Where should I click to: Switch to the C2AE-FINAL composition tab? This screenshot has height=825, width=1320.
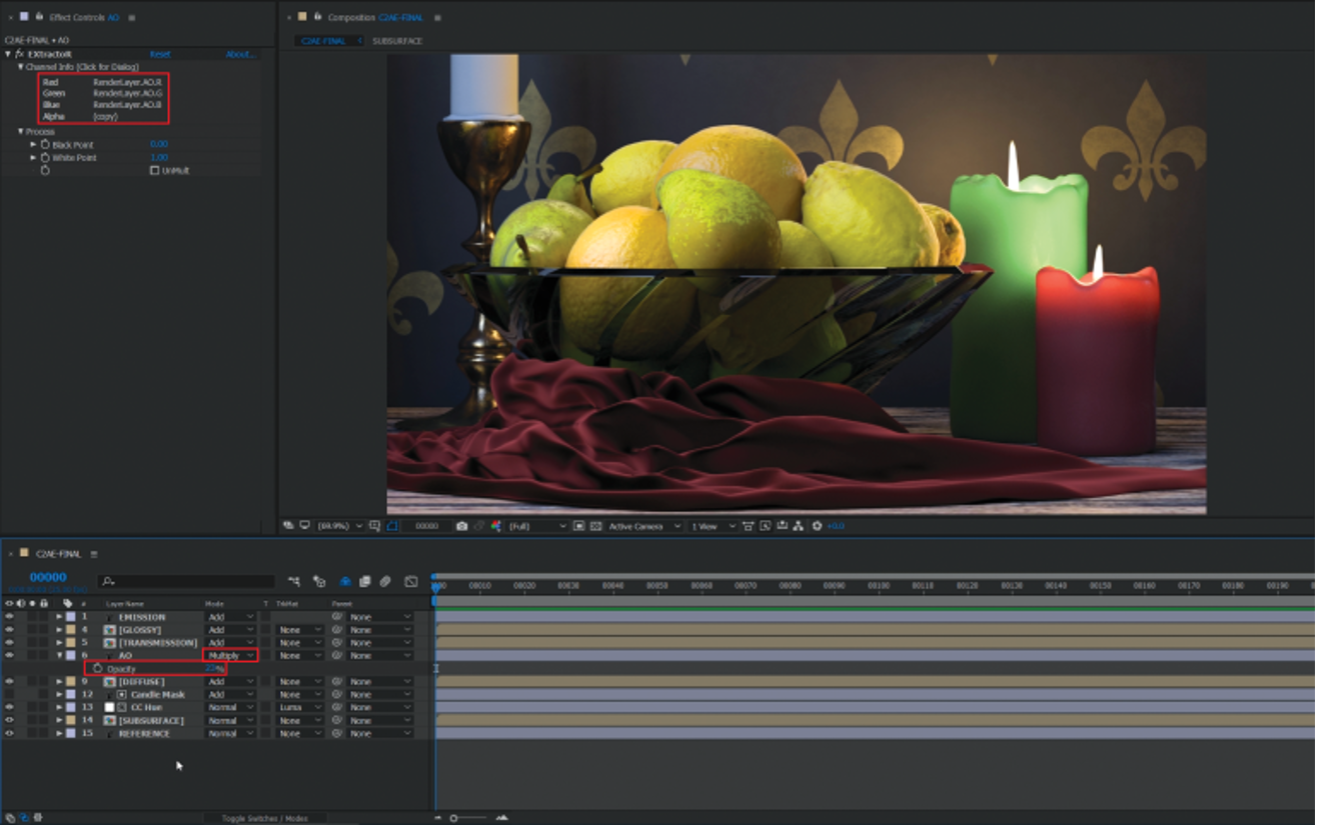(325, 41)
